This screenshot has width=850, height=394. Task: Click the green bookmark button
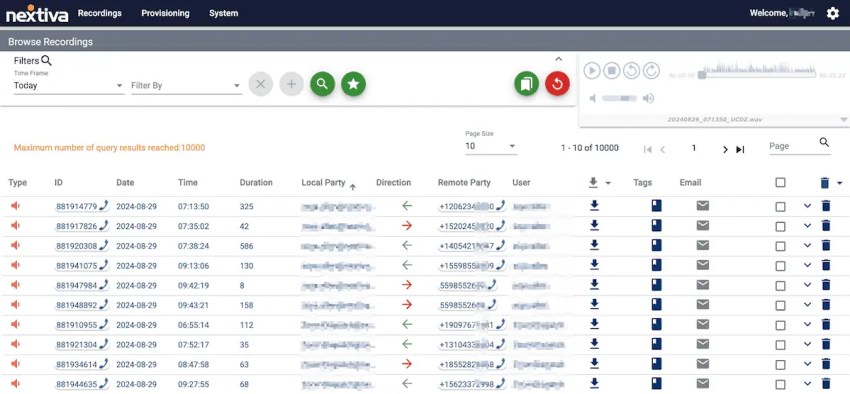(x=526, y=84)
